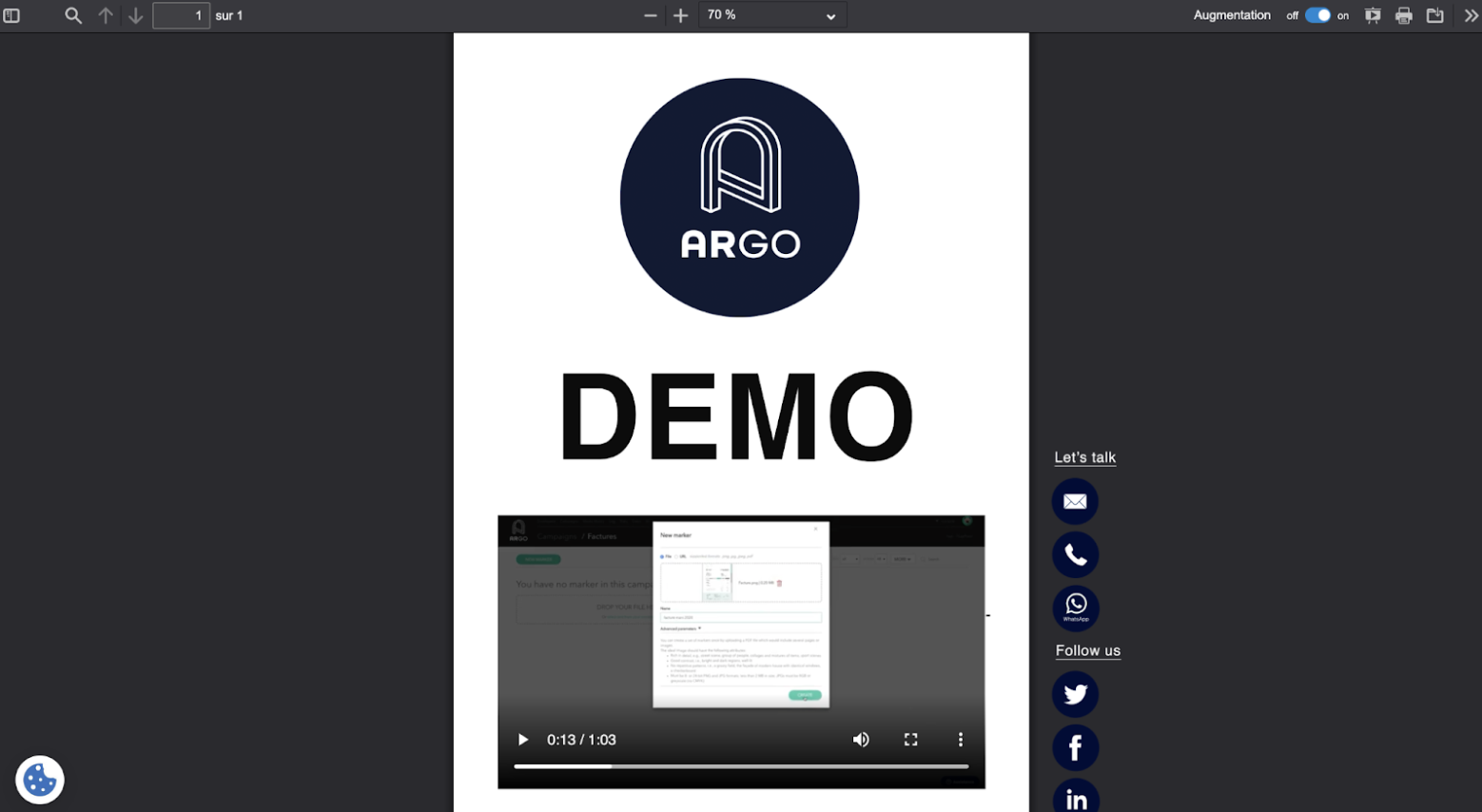Open the Facebook page icon
Screen dimensions: 1482x812
coord(1075,747)
